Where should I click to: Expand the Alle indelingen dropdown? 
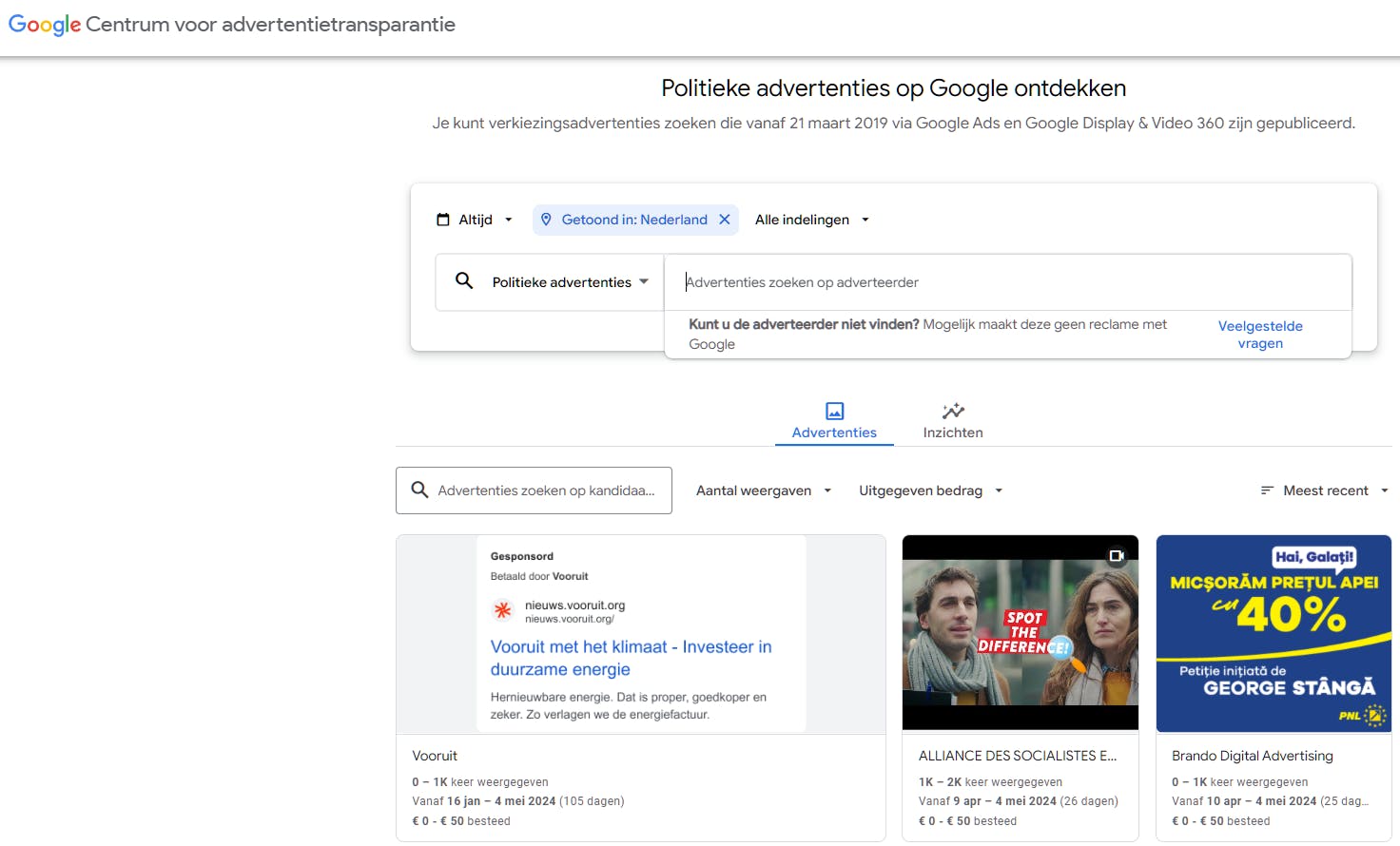(812, 220)
